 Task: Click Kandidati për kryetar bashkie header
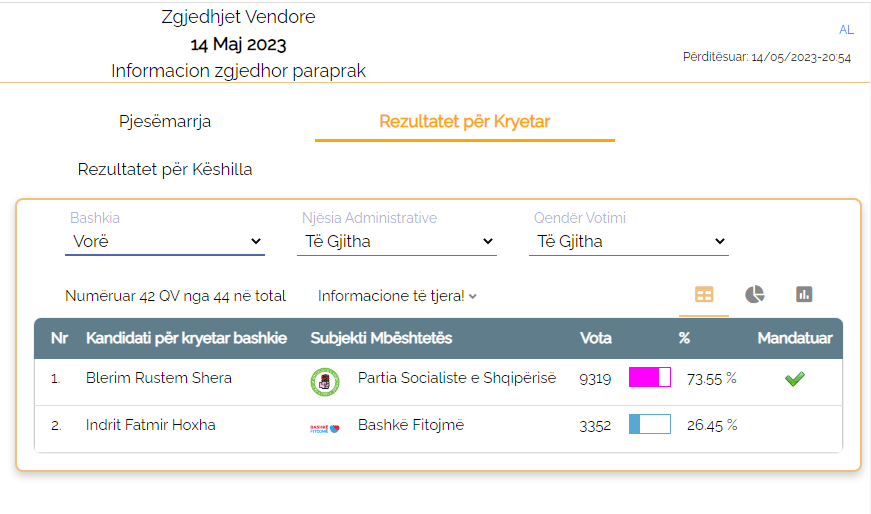coord(186,338)
